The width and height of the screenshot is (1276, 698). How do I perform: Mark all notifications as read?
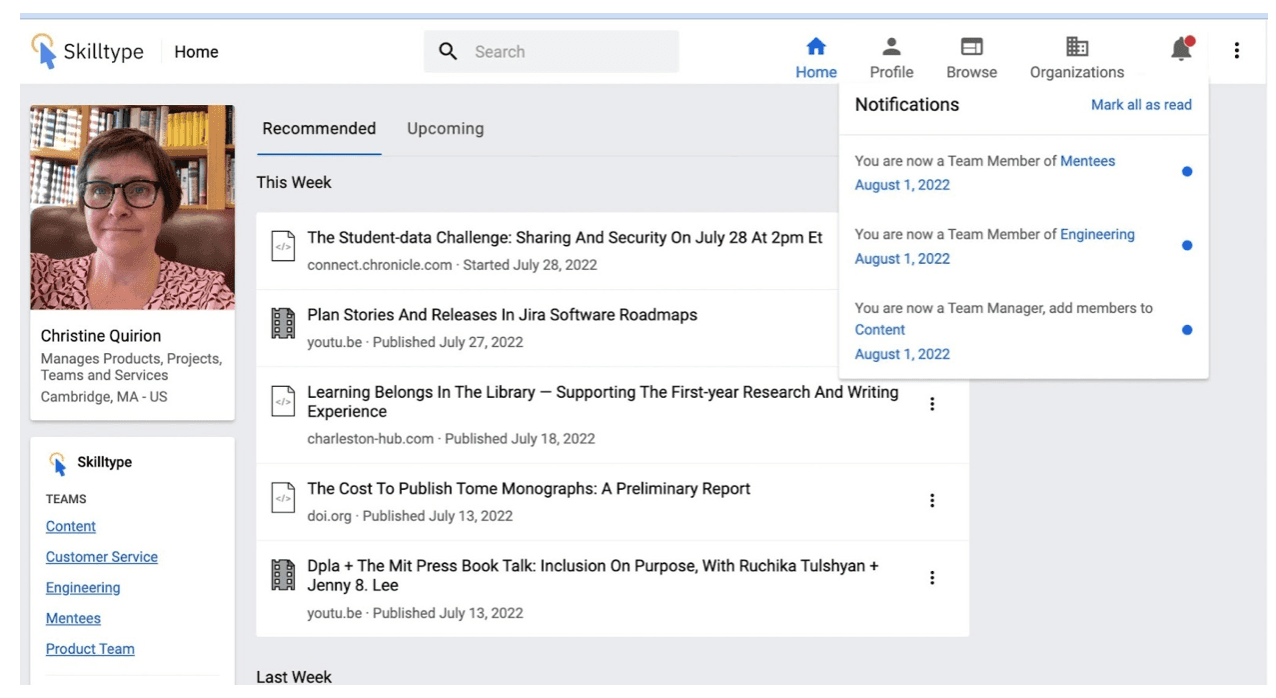[x=1141, y=104]
